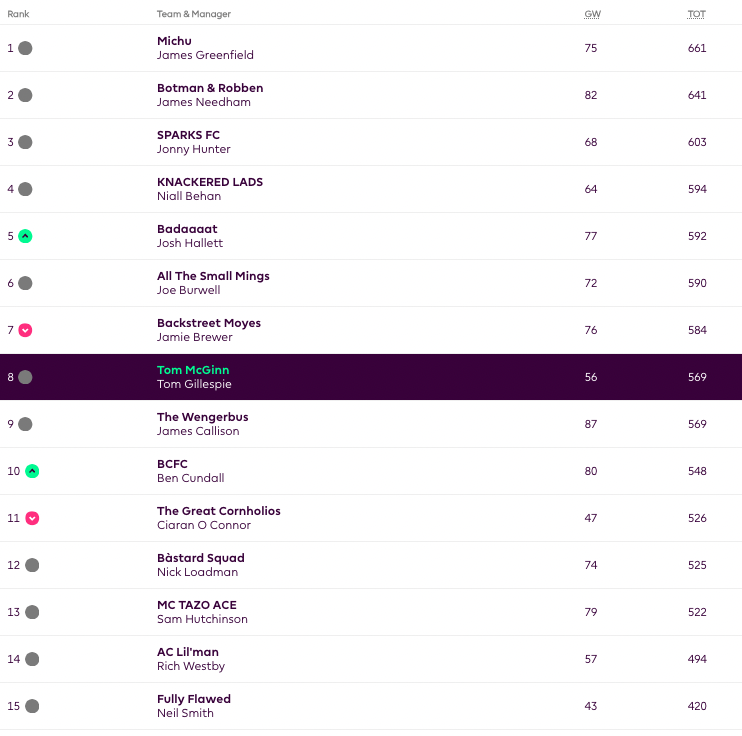Click the pink down-arrow icon beside rank 7
This screenshot has height=736, width=742.
click(x=25, y=330)
